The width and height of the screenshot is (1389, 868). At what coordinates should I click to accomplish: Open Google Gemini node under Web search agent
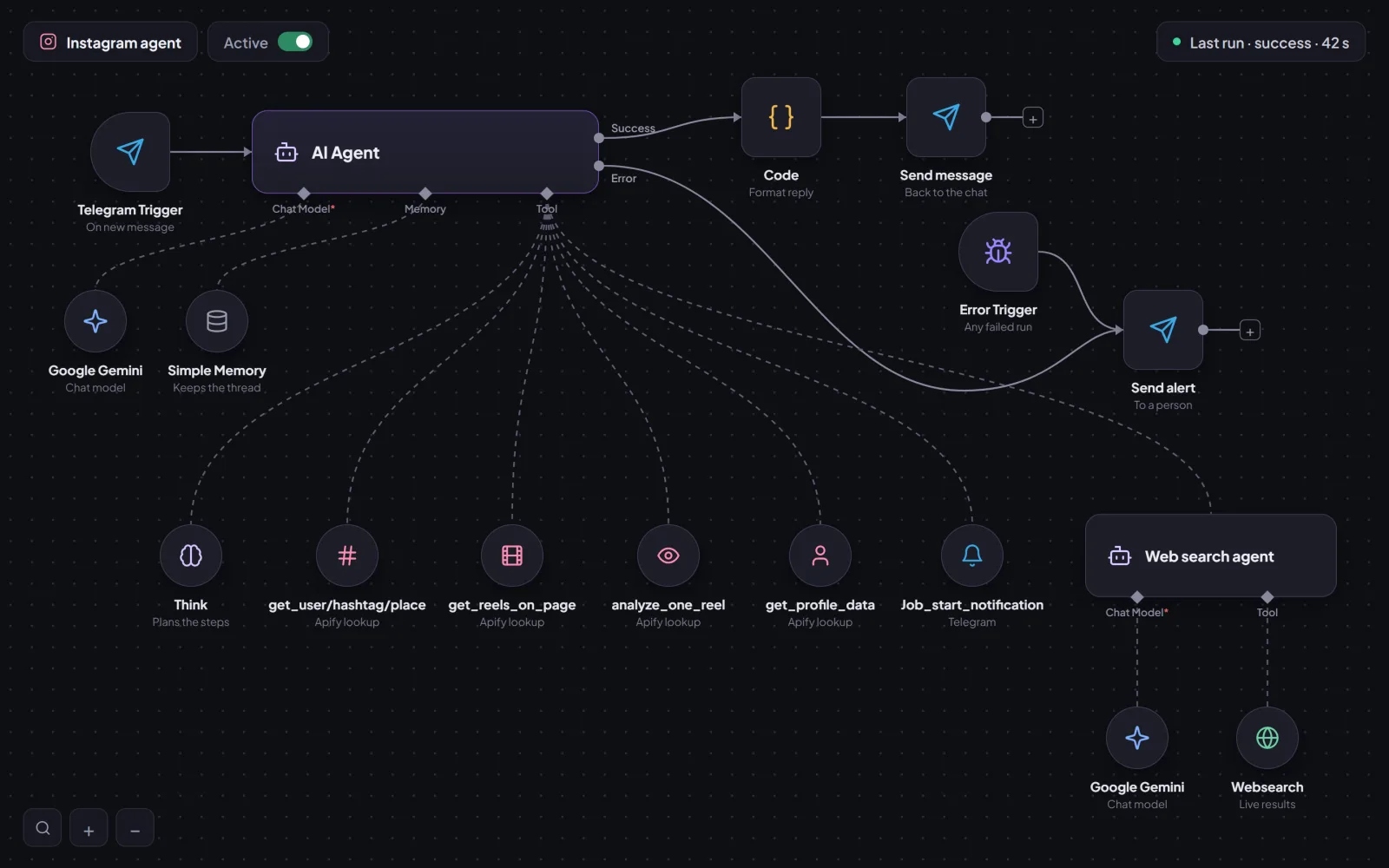coord(1137,738)
